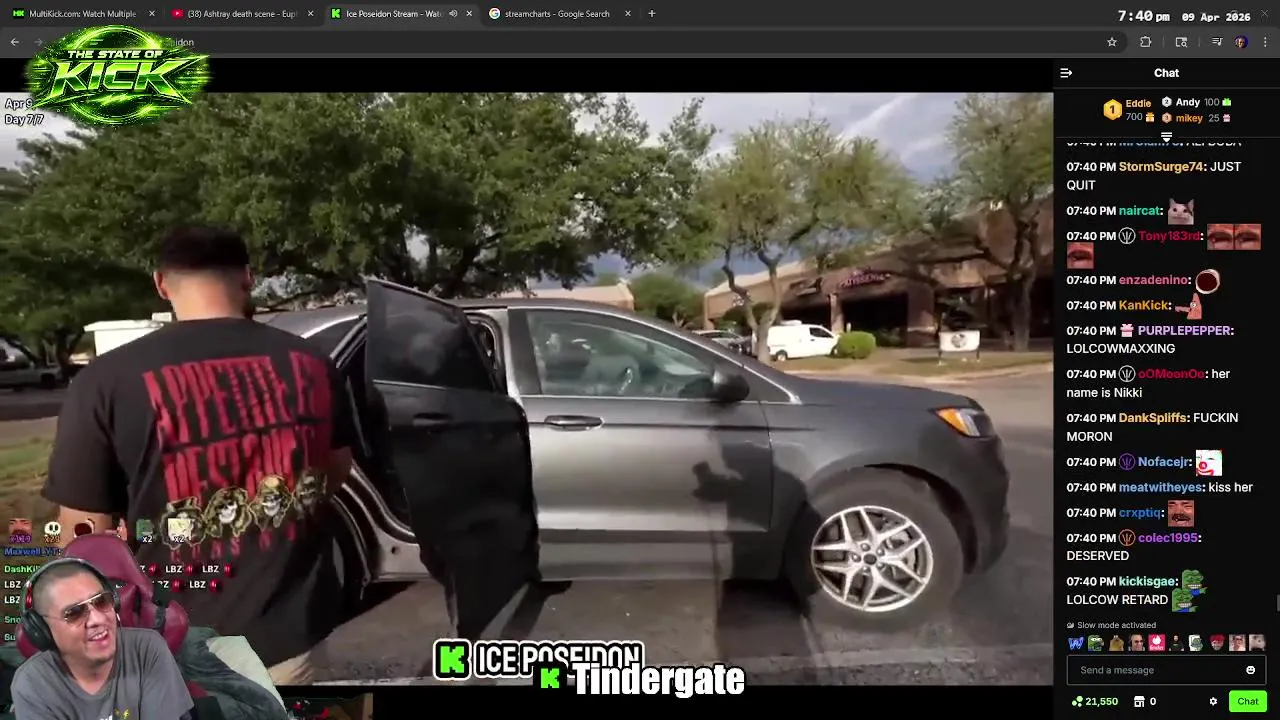The width and height of the screenshot is (1280, 720).
Task: Click meatwitheyes' username in chat
Action: pos(1160,487)
